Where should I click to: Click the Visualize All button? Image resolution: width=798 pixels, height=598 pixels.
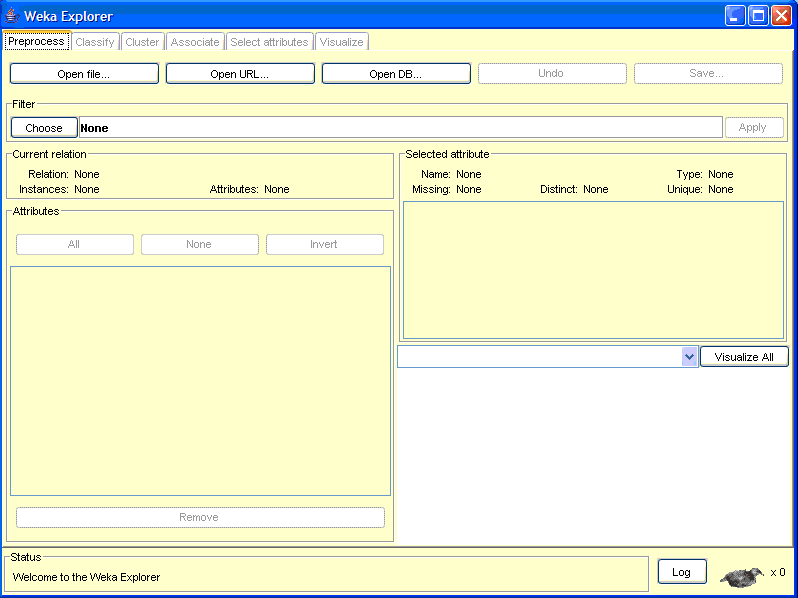click(744, 357)
